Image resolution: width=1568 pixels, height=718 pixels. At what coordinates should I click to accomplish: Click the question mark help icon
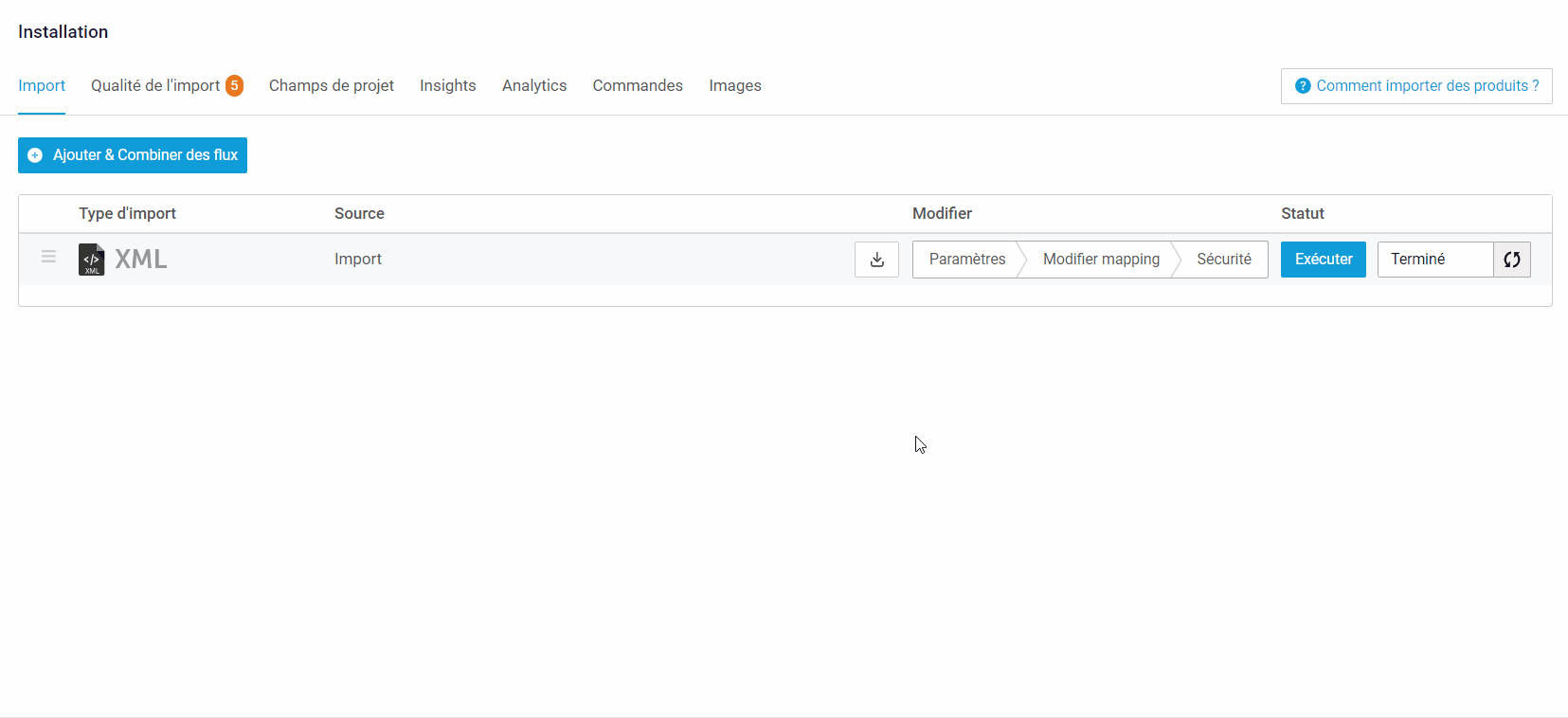1303,86
